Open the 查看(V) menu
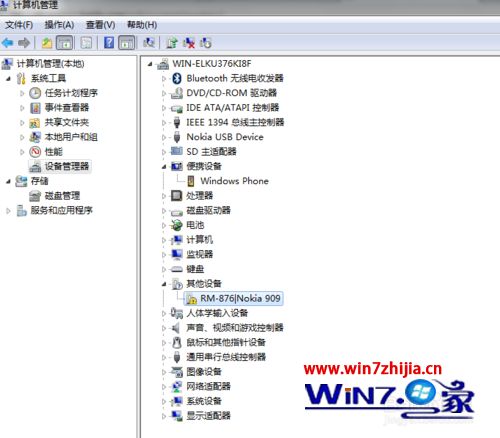 tap(101, 25)
